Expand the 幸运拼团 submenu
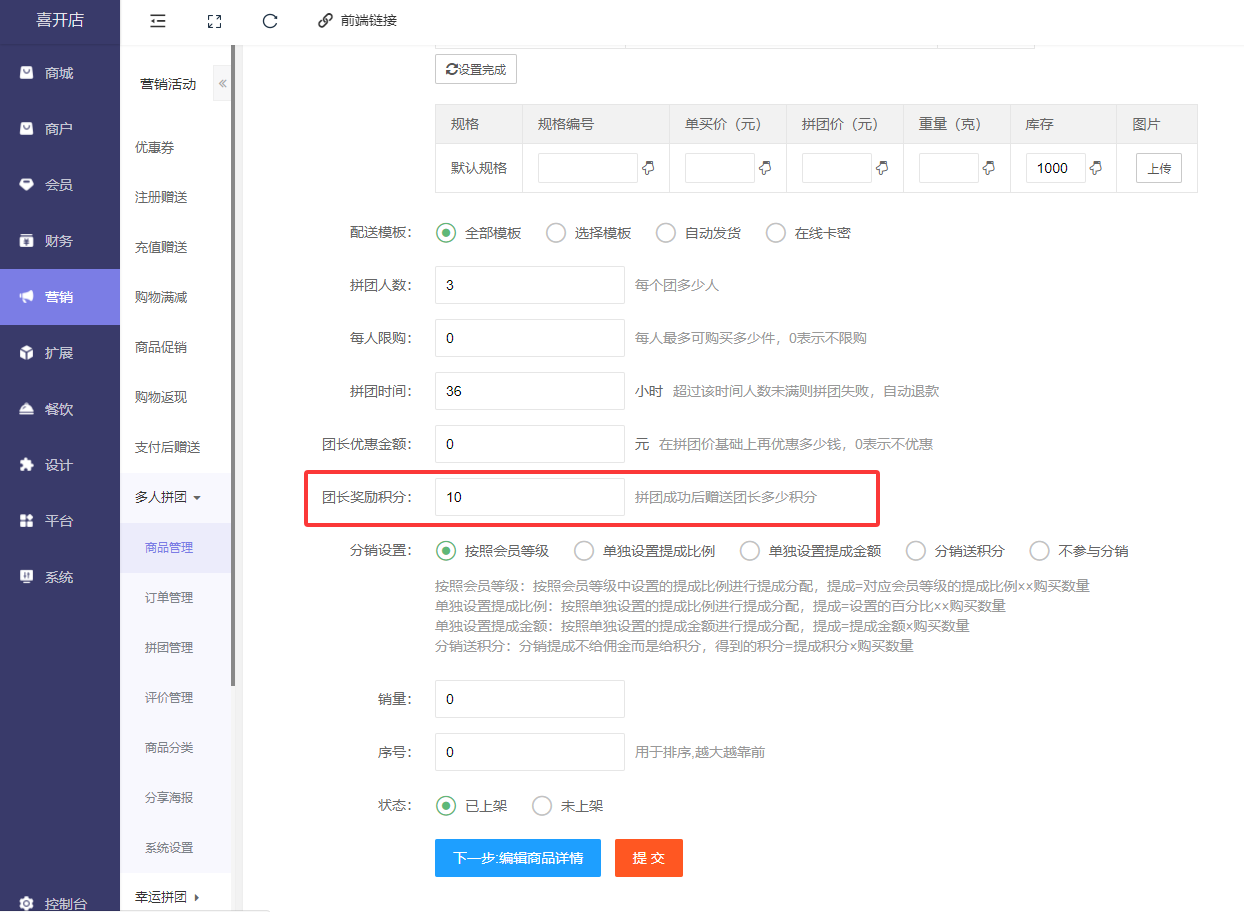1244x912 pixels. point(168,897)
